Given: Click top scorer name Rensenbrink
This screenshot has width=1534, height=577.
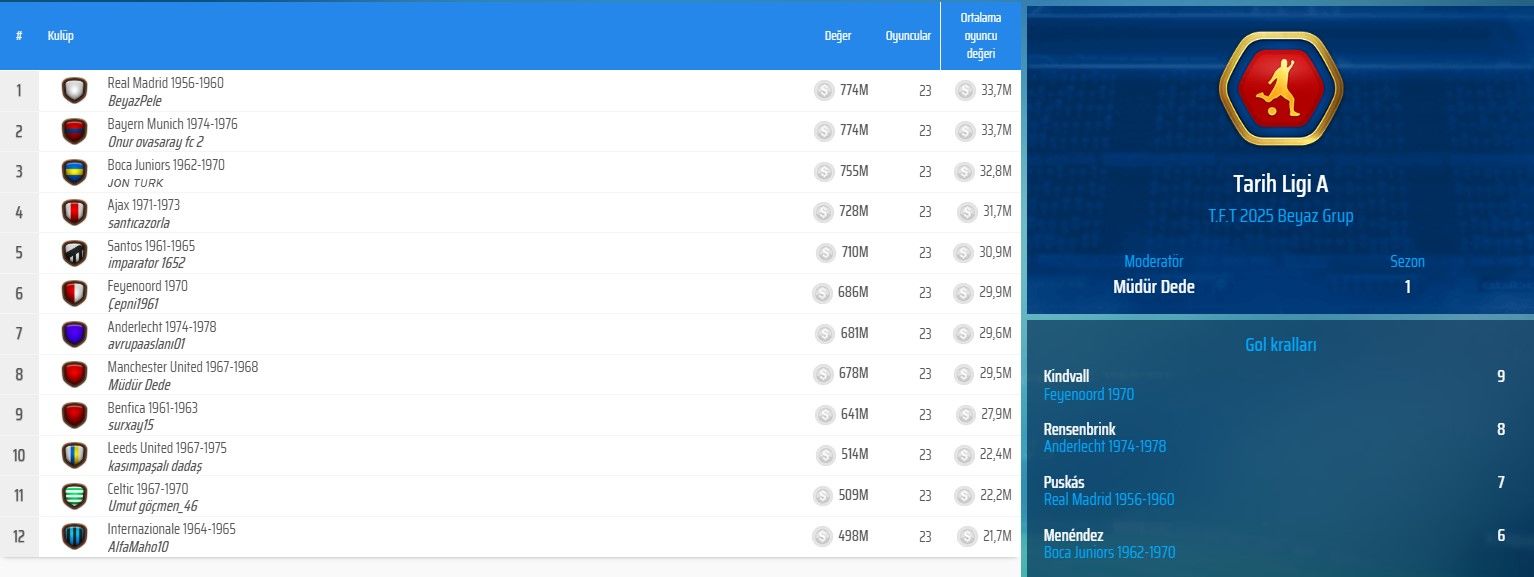Looking at the screenshot, I should point(1079,430).
